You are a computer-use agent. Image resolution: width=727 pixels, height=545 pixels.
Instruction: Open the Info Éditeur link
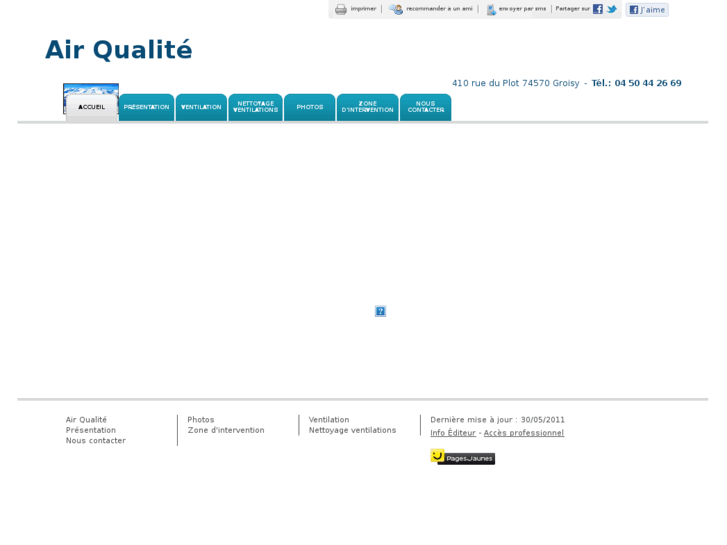click(453, 433)
